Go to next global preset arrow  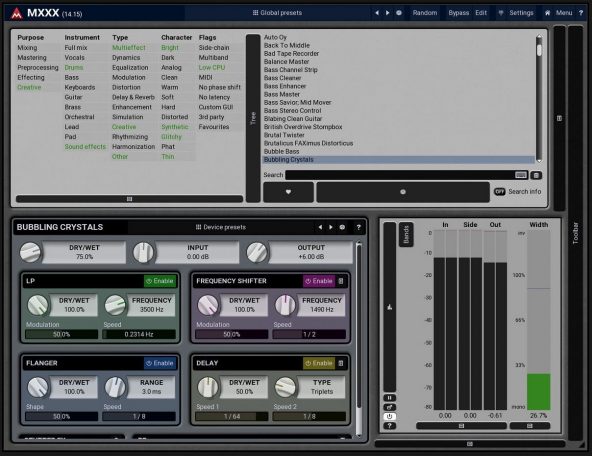[x=387, y=13]
